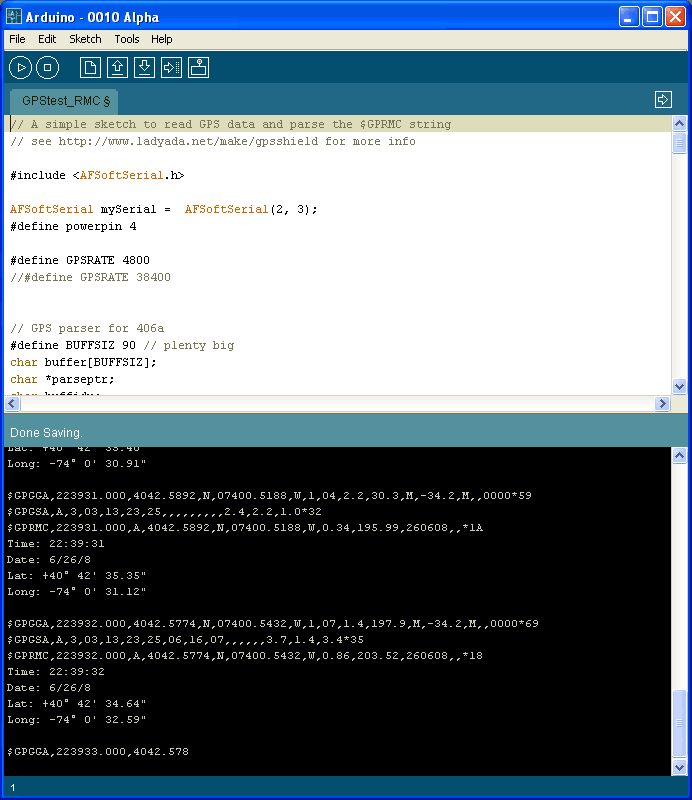This screenshot has width=692, height=800.
Task: Open the Serial Monitor
Action: pos(198,68)
